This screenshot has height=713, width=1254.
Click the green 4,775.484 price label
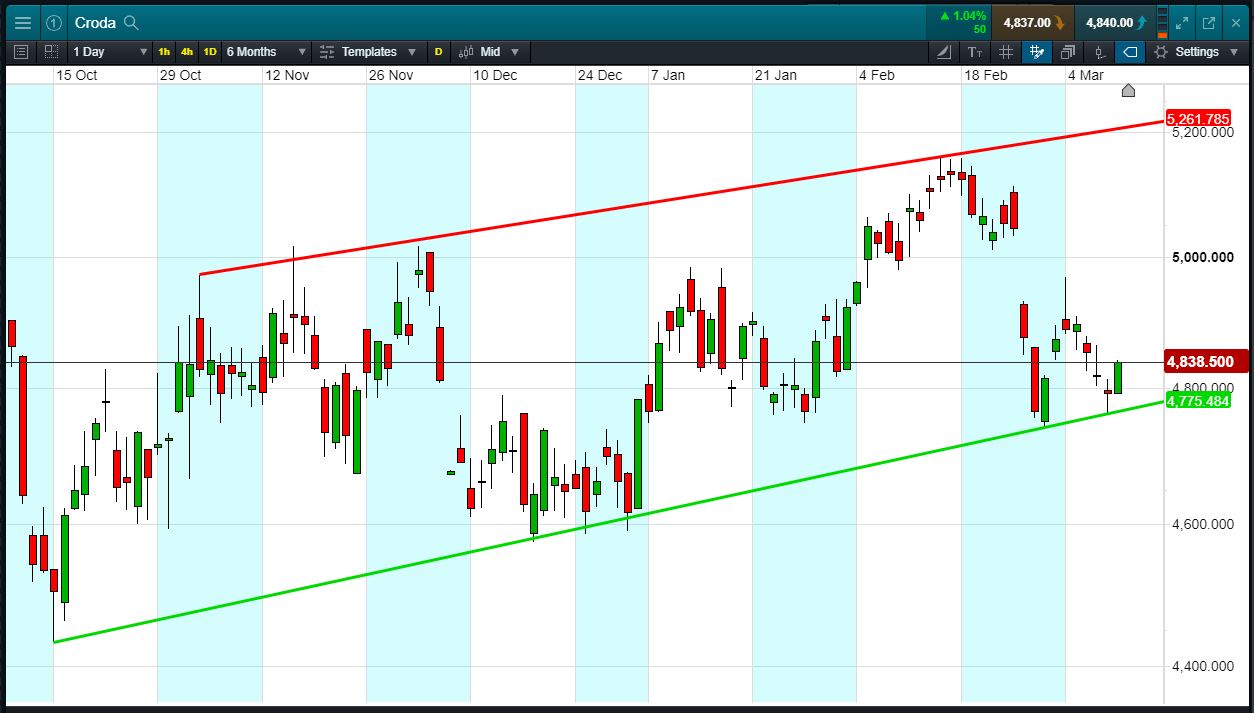tap(1197, 401)
